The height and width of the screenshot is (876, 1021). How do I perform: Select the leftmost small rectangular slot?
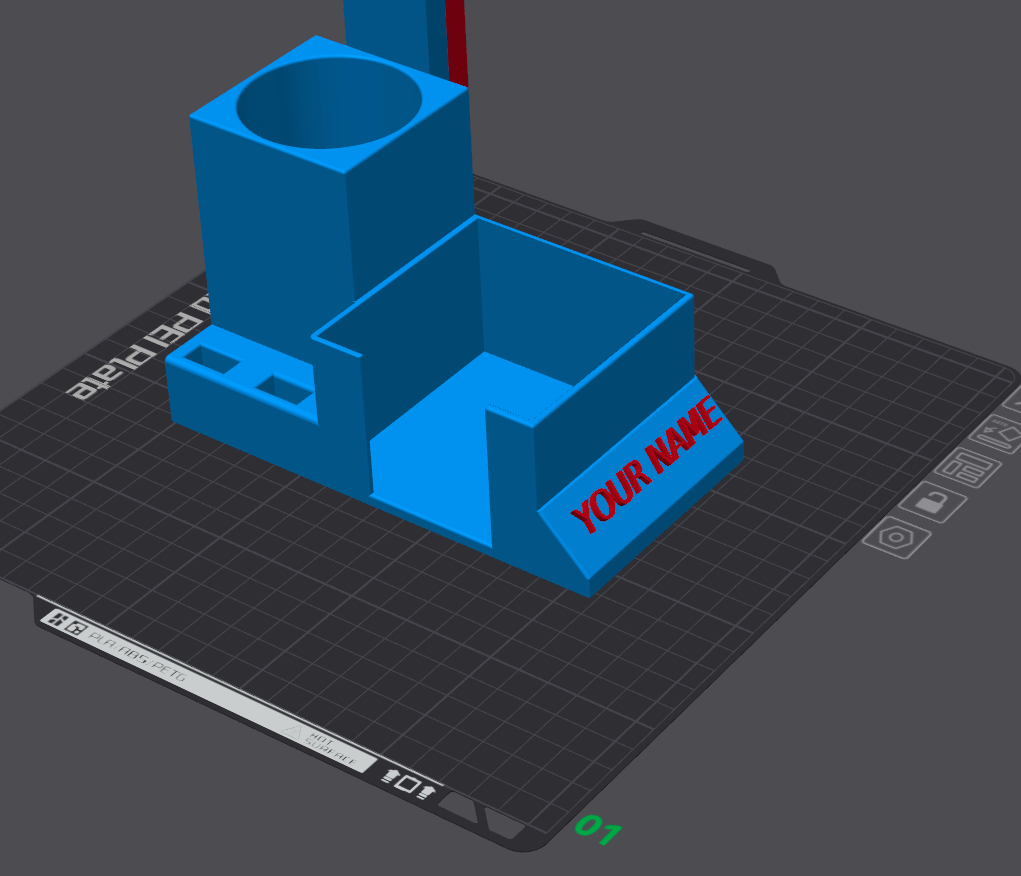pos(210,358)
